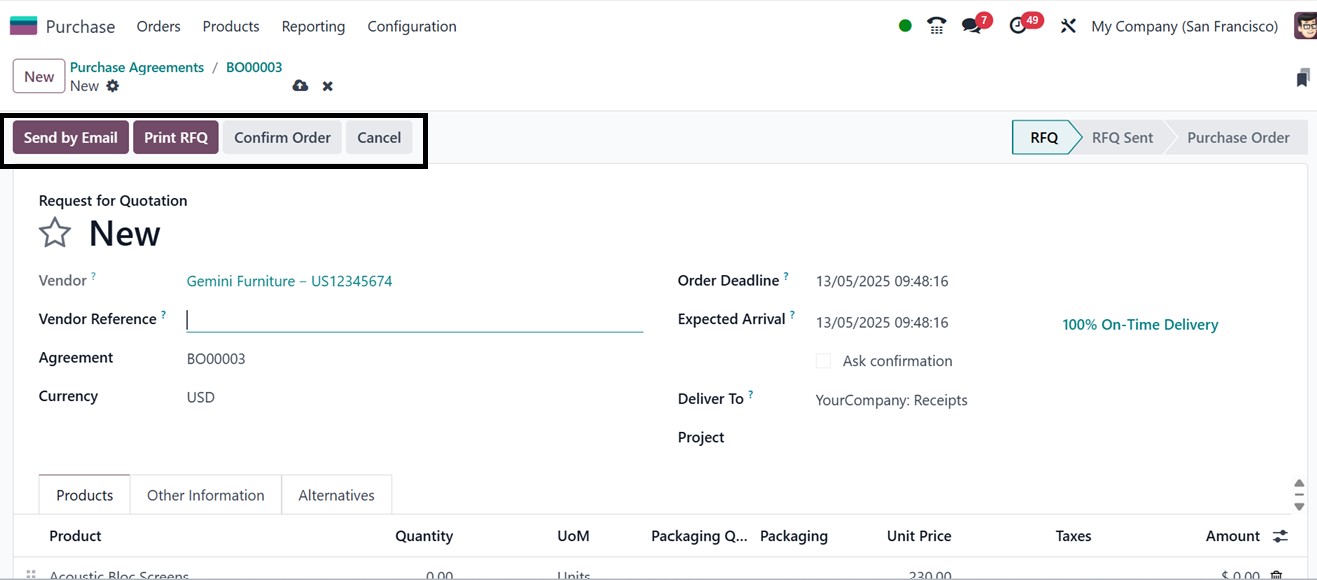Open the gear actions menu beside New
Image resolution: width=1317 pixels, height=580 pixels.
pos(113,86)
